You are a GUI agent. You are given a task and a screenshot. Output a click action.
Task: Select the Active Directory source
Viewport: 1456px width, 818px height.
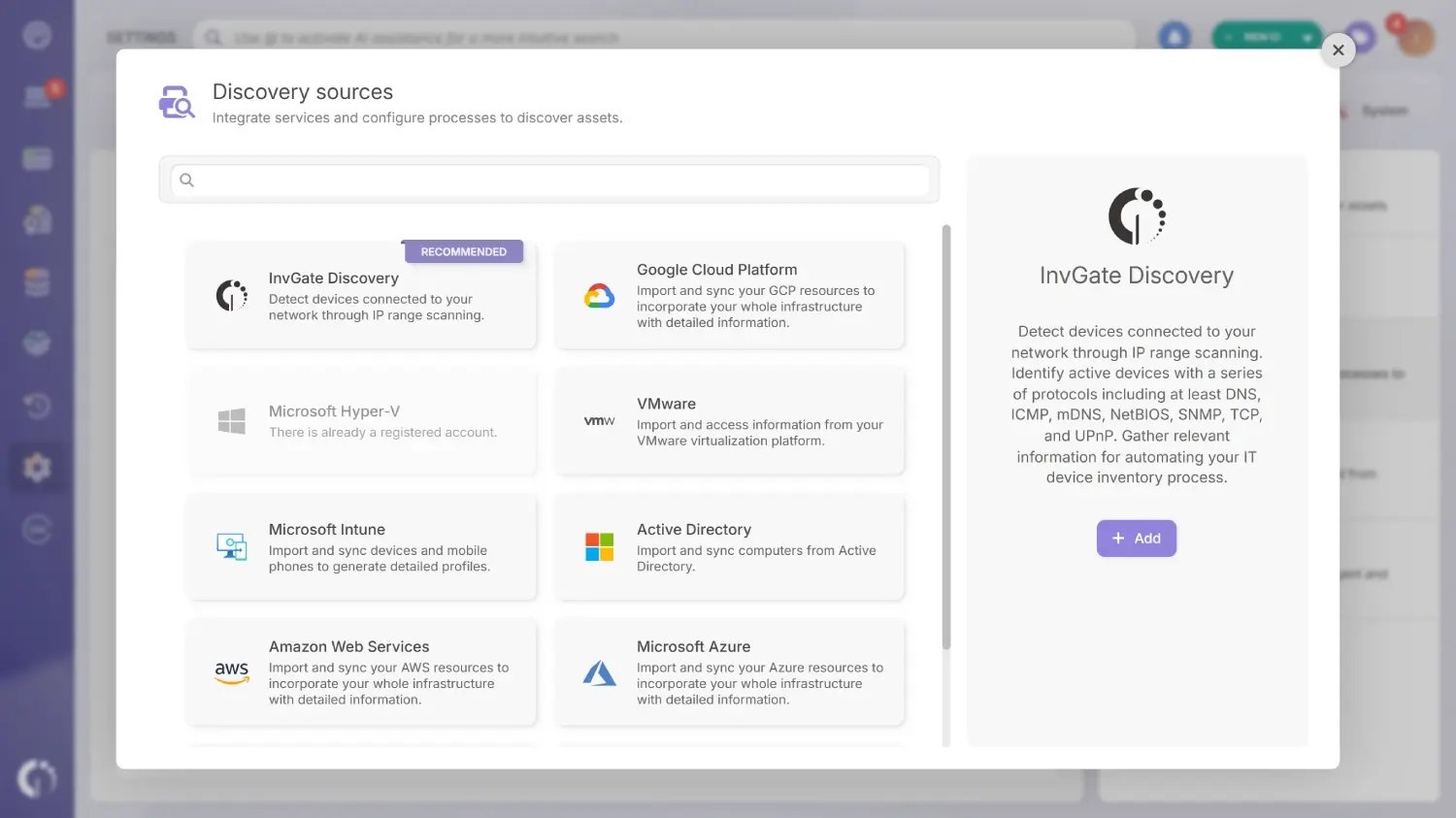pyautogui.click(x=729, y=546)
